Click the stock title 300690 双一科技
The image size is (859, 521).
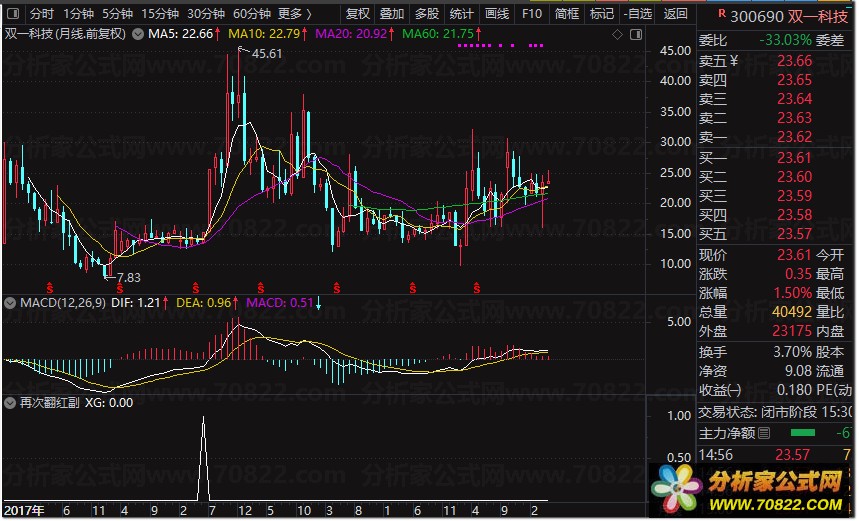789,17
